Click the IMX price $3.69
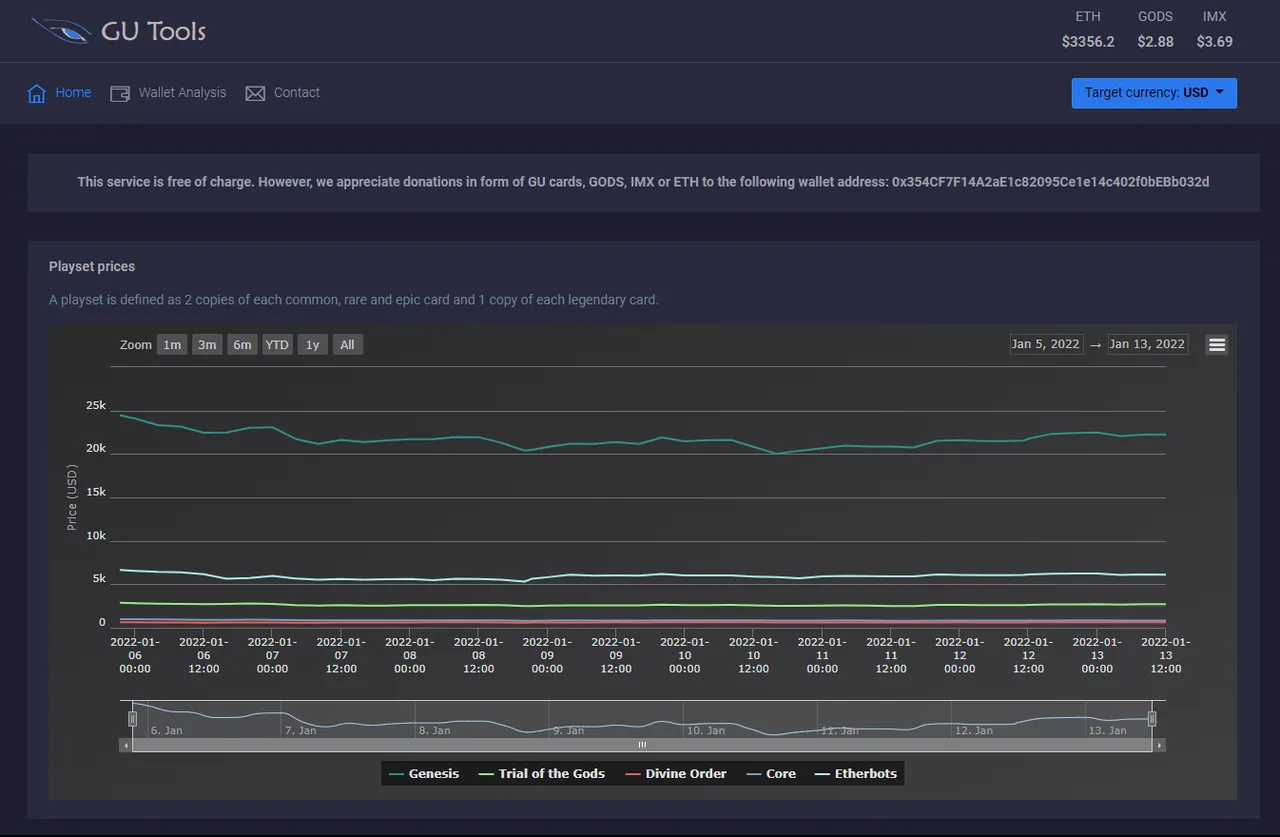The image size is (1280, 837). pyautogui.click(x=1214, y=42)
